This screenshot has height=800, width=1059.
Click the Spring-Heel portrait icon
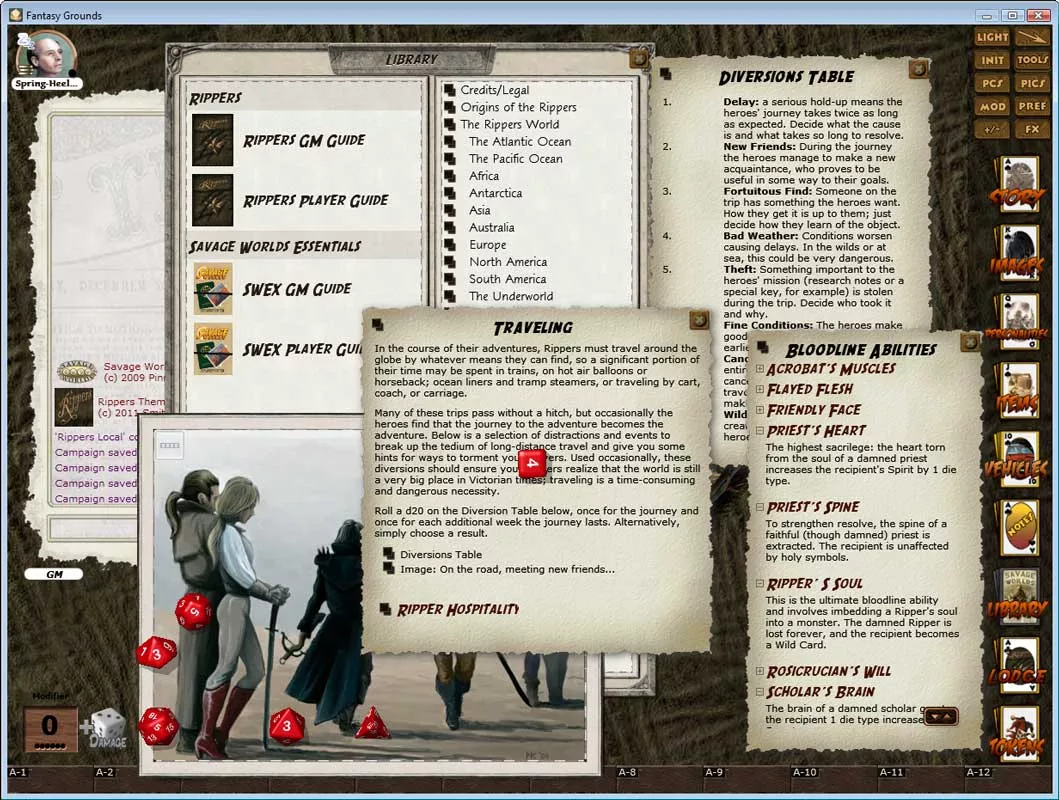point(46,57)
